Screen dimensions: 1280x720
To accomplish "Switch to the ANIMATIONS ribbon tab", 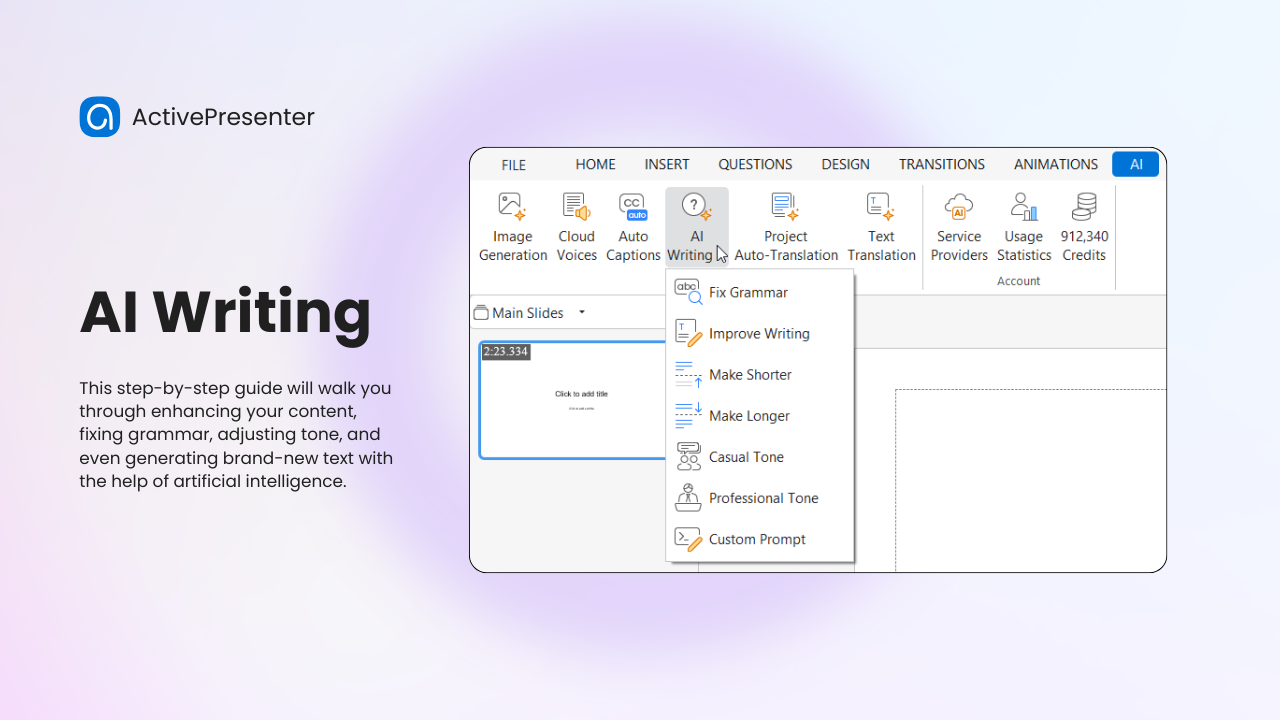I will [1055, 164].
